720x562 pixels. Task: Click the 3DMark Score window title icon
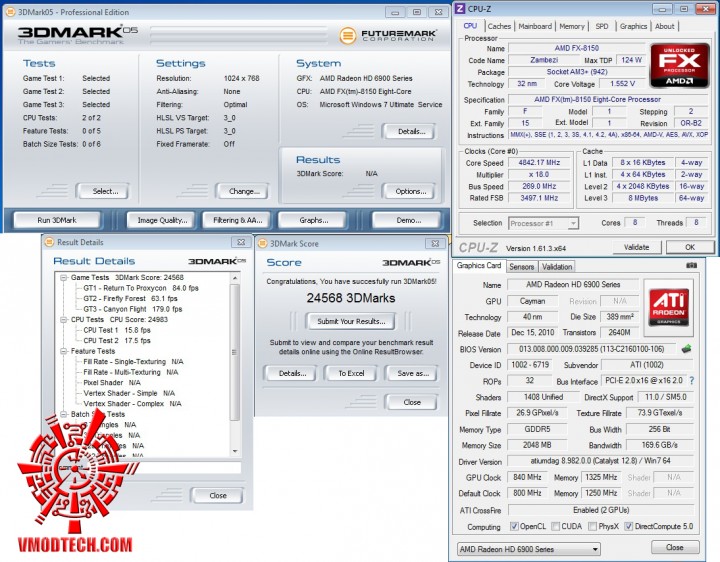click(x=262, y=243)
